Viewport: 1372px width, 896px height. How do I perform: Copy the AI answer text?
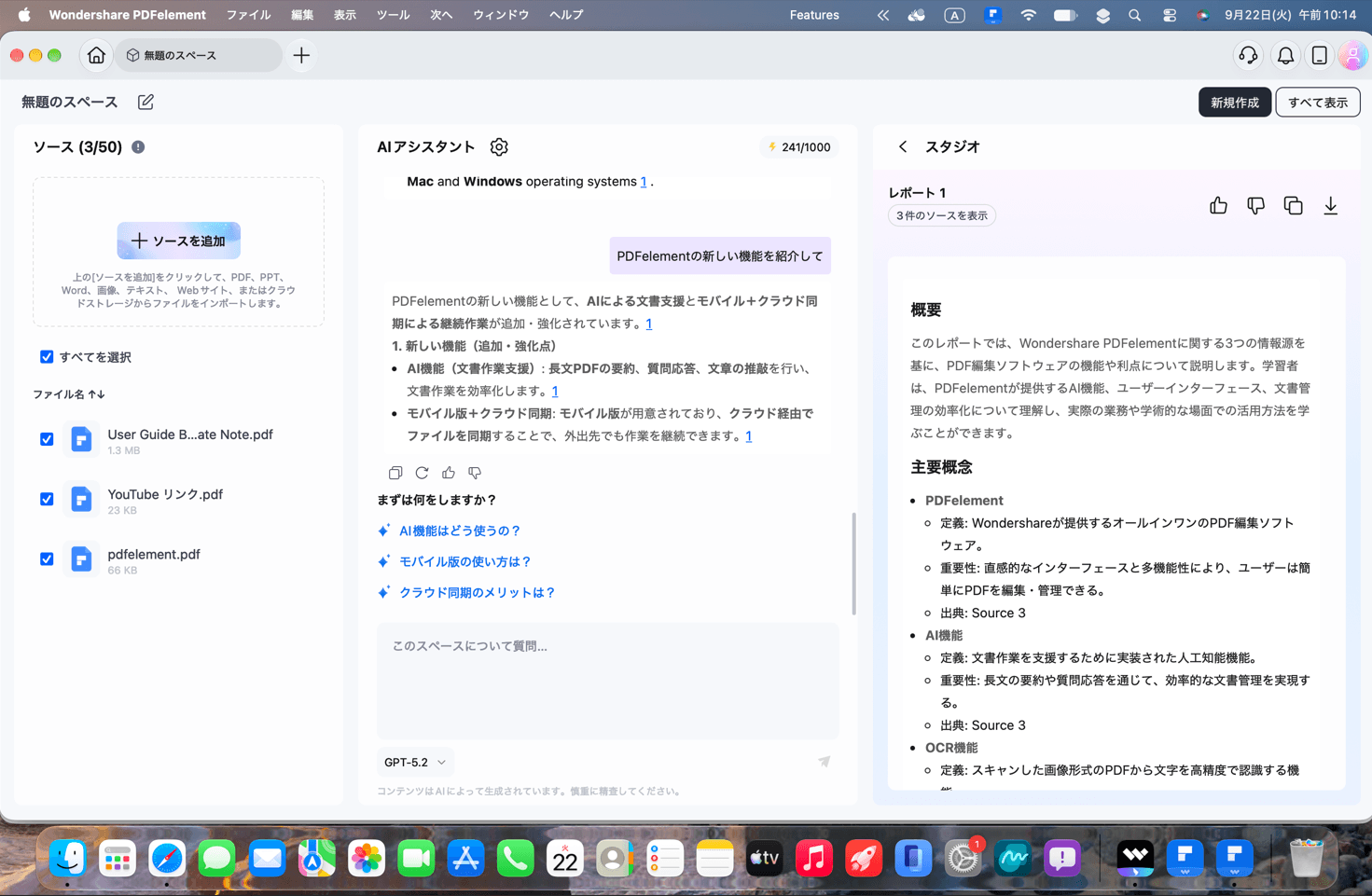395,473
